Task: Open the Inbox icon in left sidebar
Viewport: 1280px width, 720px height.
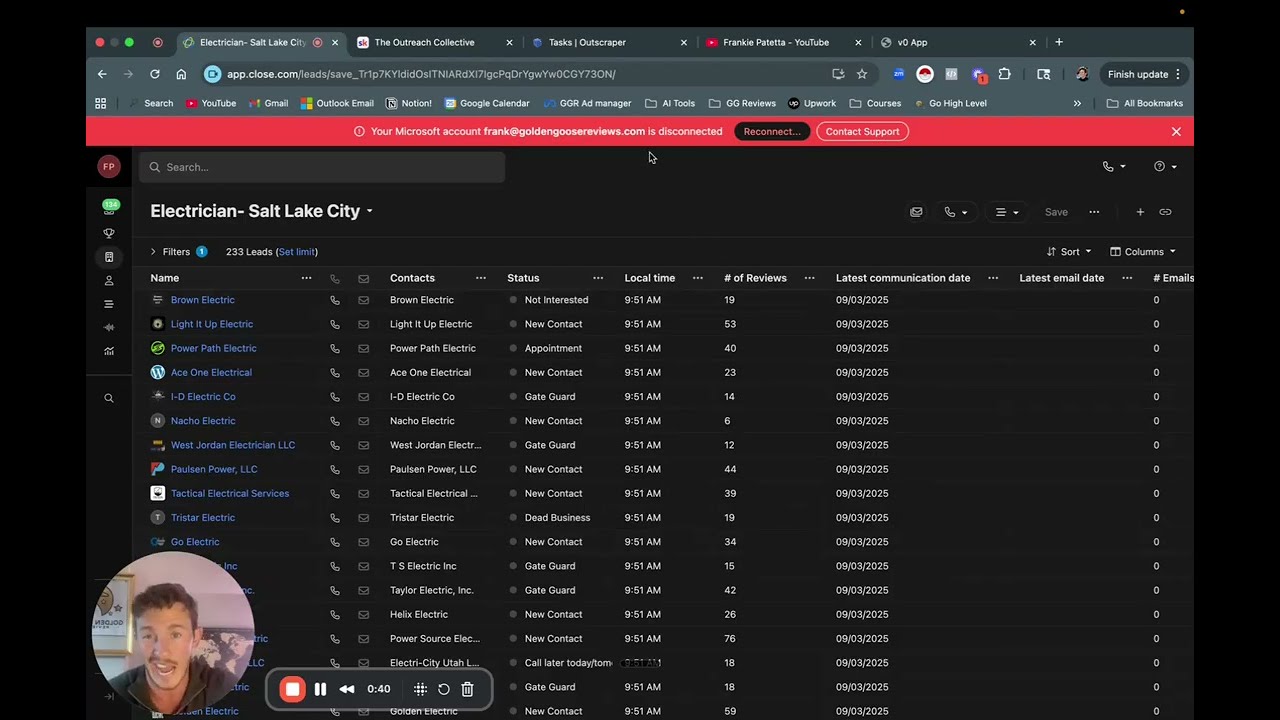Action: click(x=109, y=208)
